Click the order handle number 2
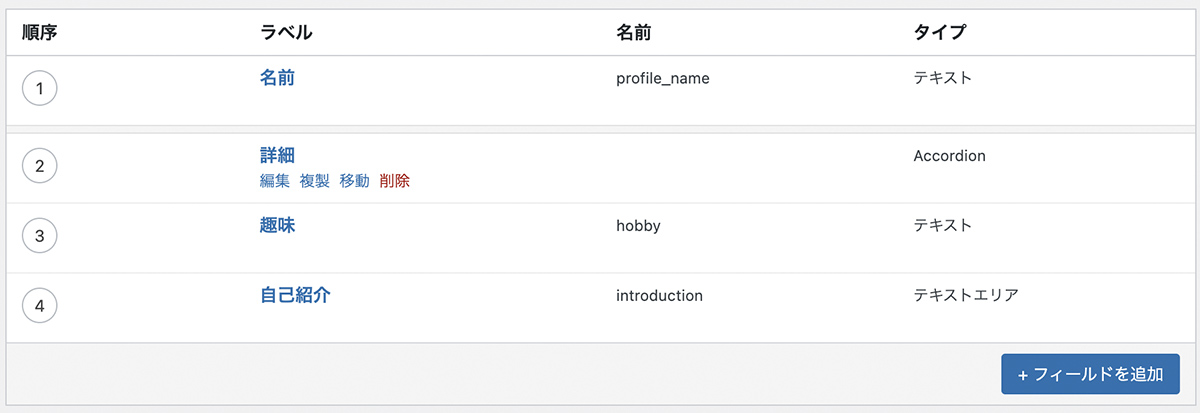The image size is (1200, 413). click(39, 166)
